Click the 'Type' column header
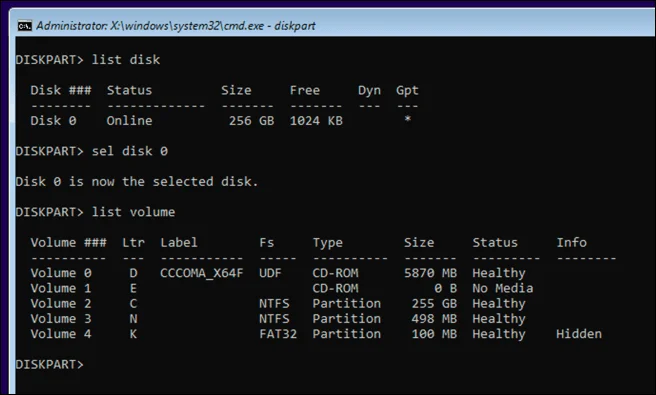 click(x=328, y=243)
